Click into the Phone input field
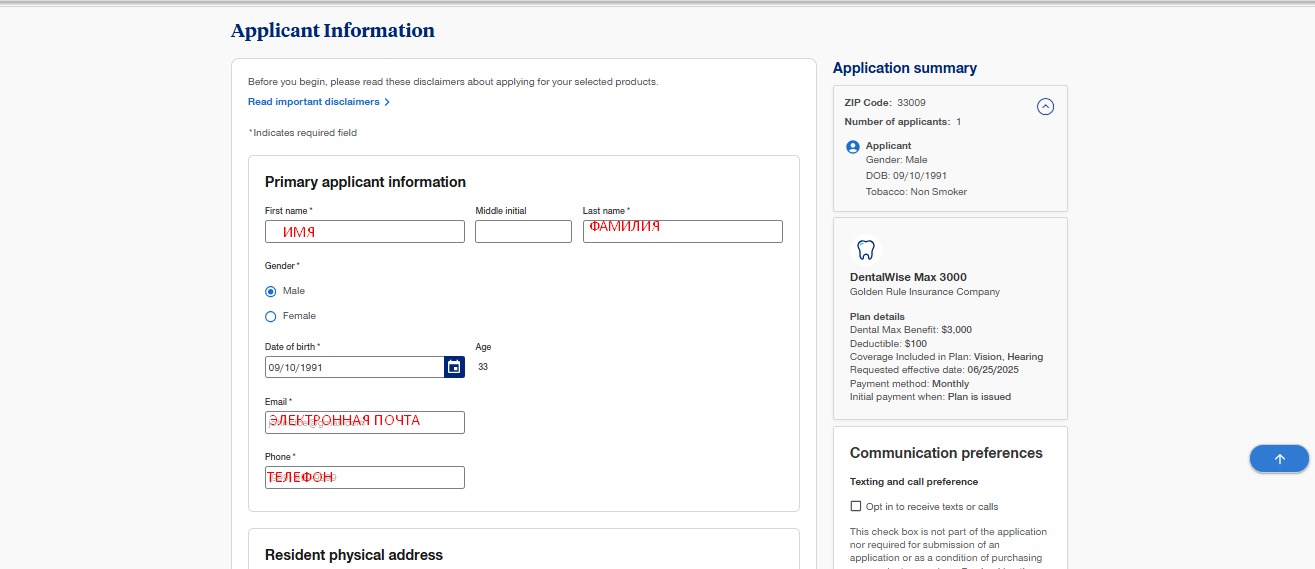 point(365,478)
